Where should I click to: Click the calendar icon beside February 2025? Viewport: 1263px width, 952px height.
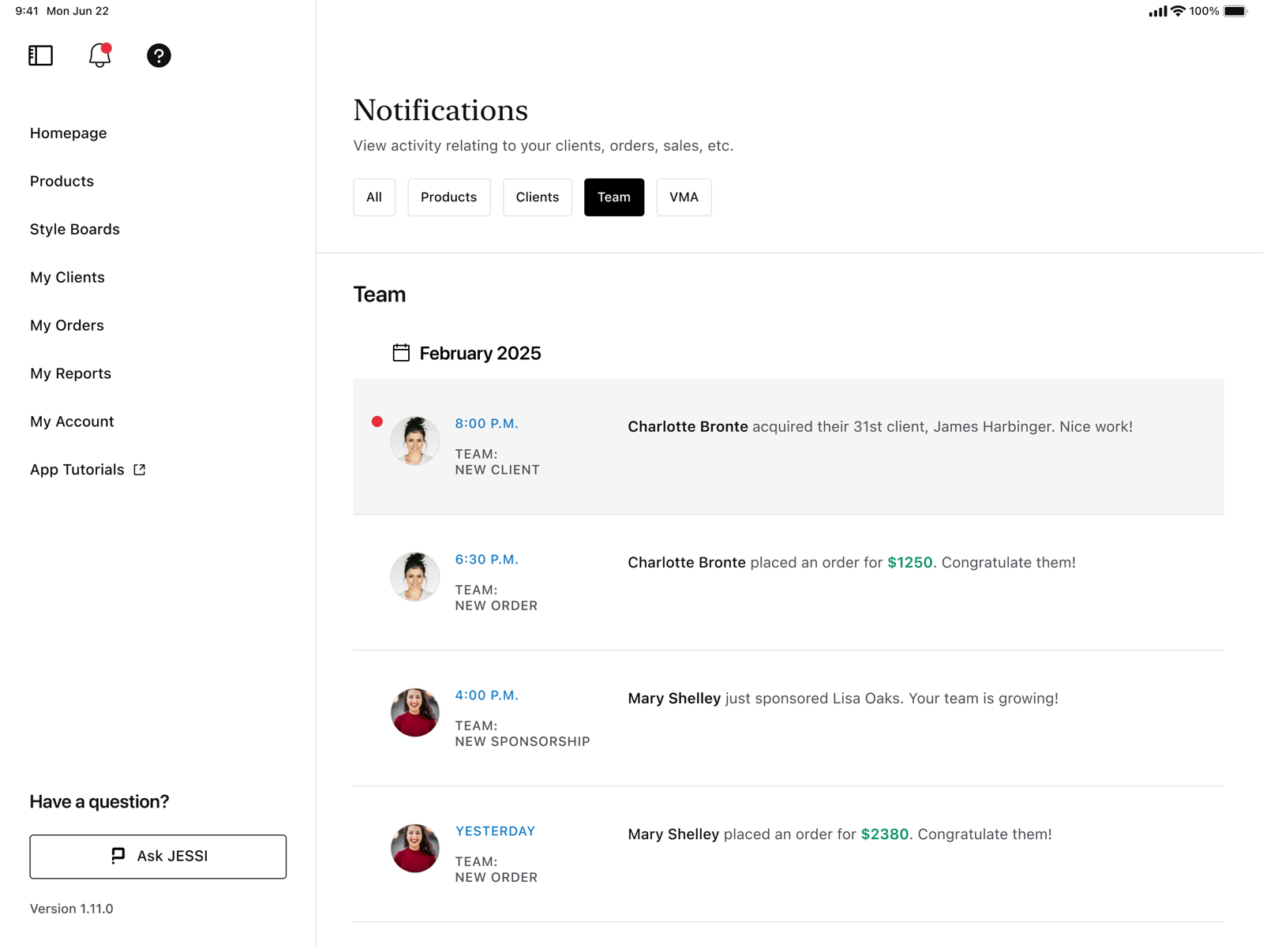pyautogui.click(x=401, y=353)
